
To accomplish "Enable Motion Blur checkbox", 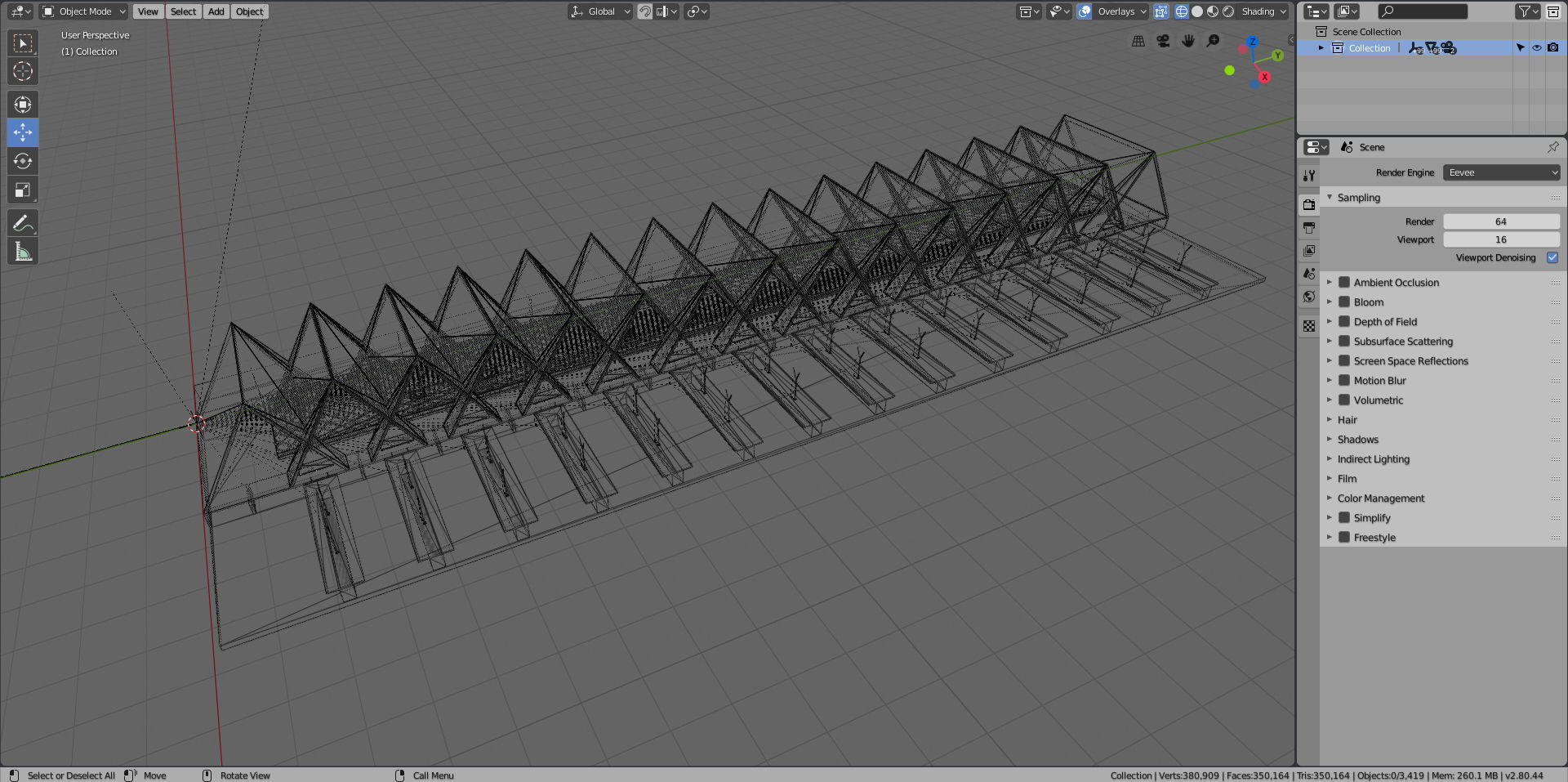I will (1344, 380).
